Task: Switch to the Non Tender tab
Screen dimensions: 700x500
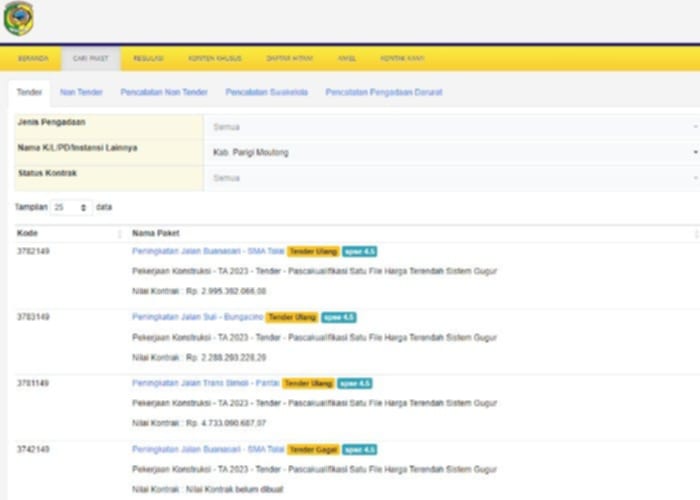Action: coord(81,92)
